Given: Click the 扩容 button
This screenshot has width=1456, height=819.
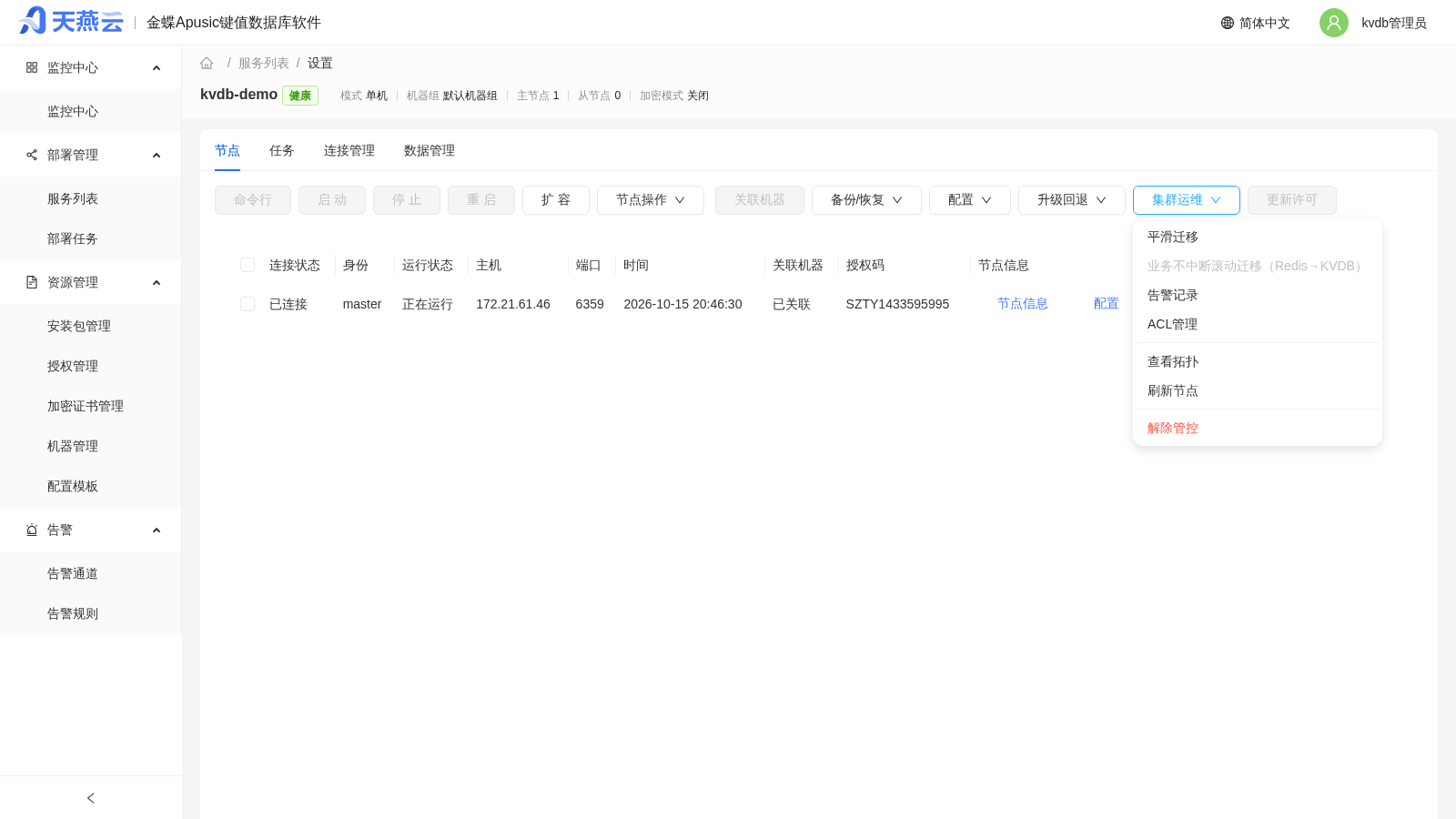Looking at the screenshot, I should [x=556, y=200].
